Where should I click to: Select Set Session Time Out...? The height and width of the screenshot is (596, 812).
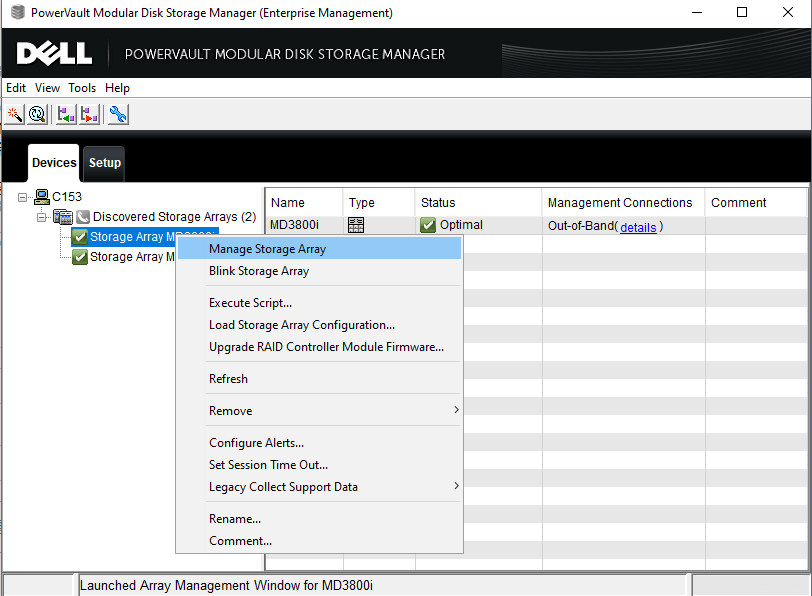click(319, 464)
